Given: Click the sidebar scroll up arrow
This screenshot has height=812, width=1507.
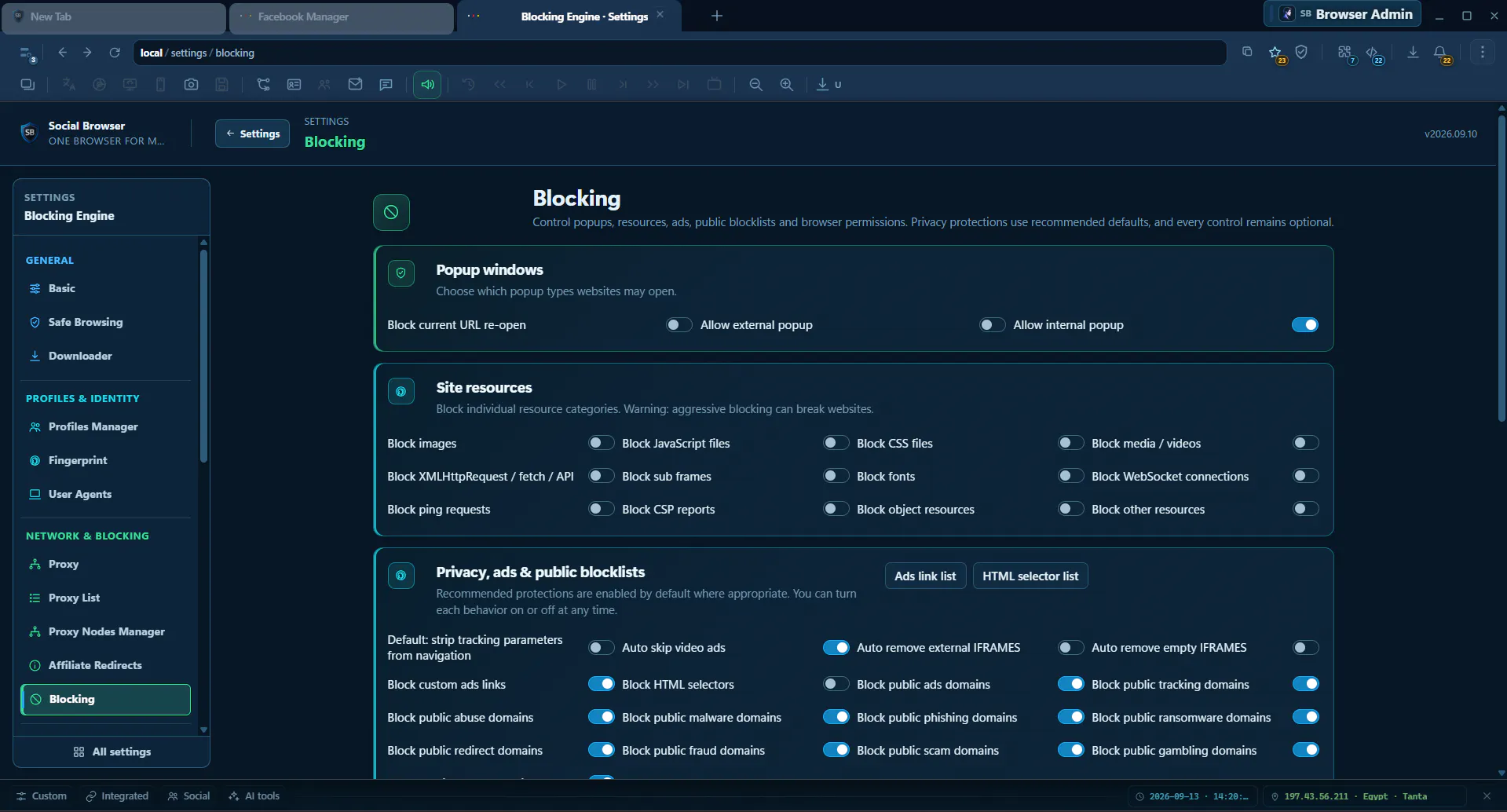Looking at the screenshot, I should [x=203, y=242].
